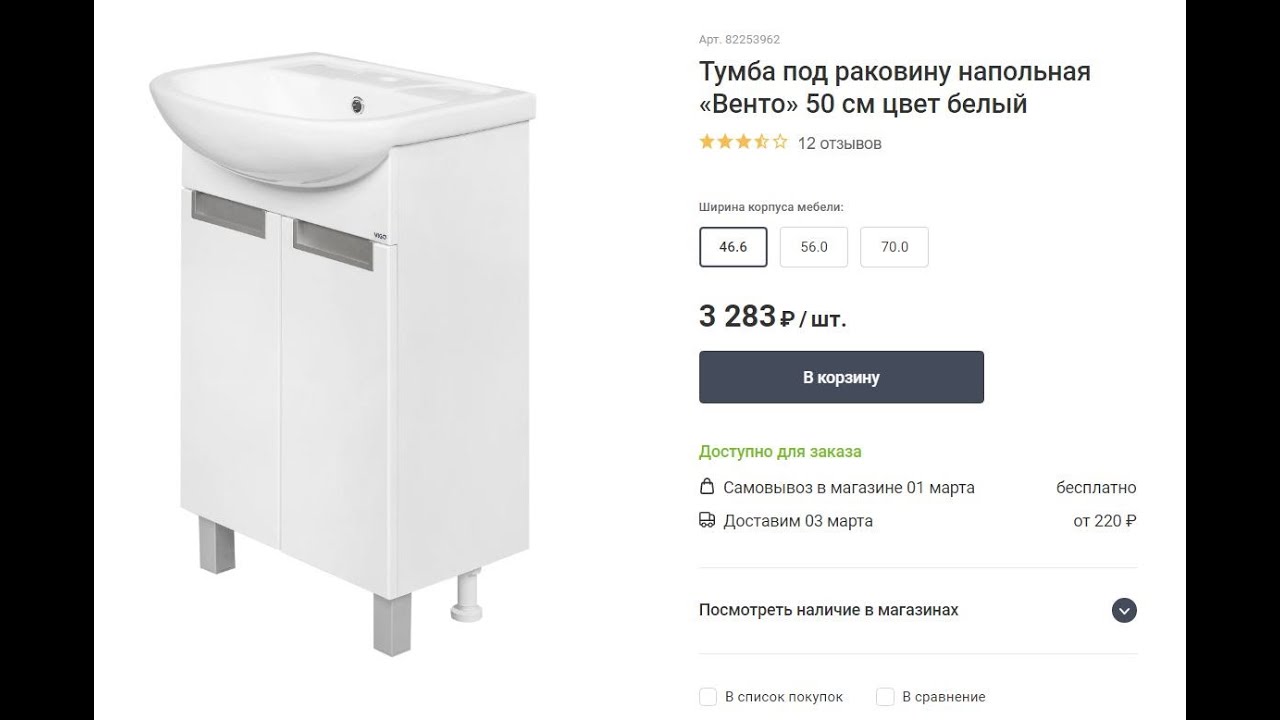The width and height of the screenshot is (1280, 720).
Task: Enable the В сравнение checkbox
Action: coord(885,697)
